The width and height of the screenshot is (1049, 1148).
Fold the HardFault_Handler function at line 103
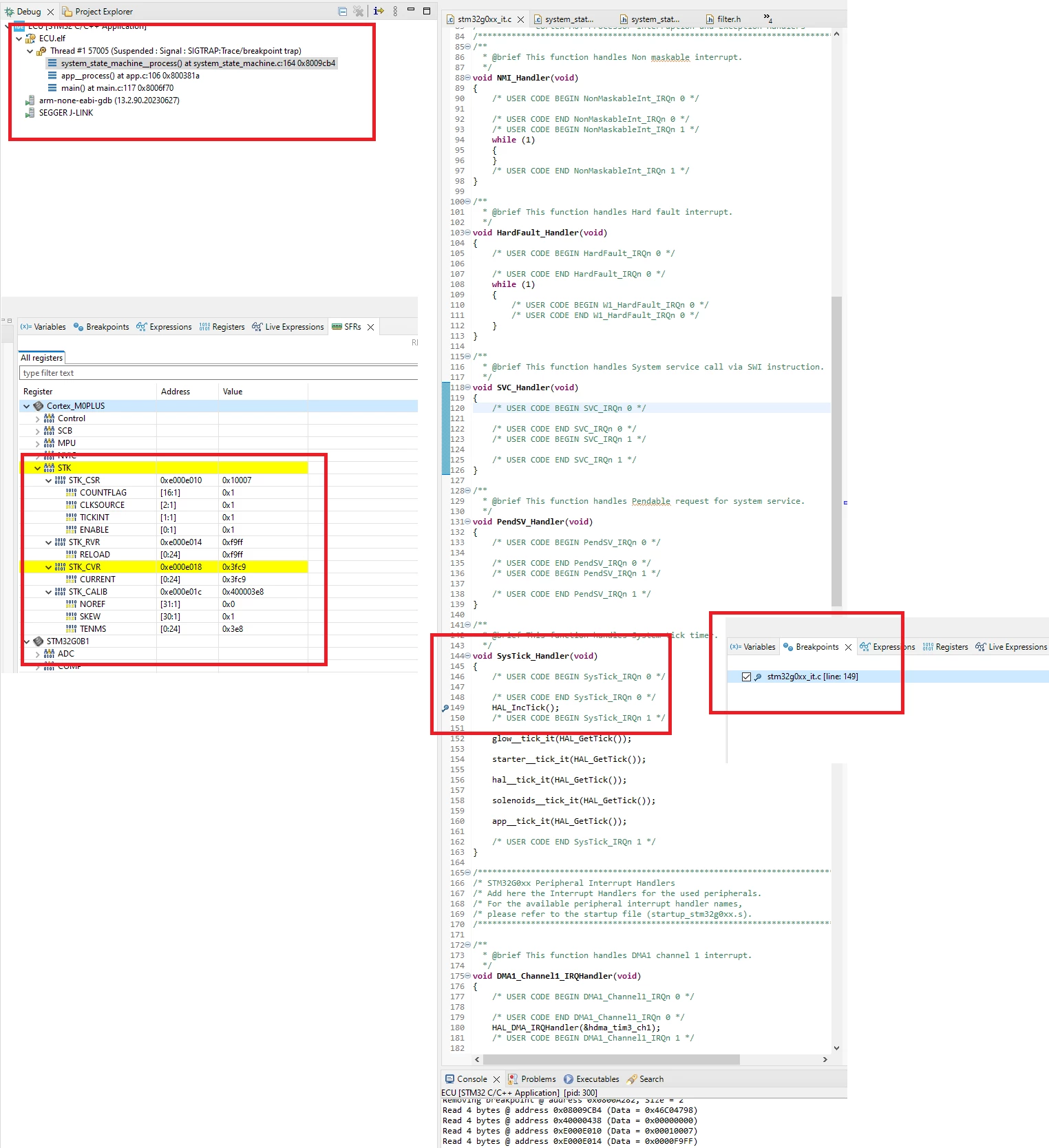468,233
